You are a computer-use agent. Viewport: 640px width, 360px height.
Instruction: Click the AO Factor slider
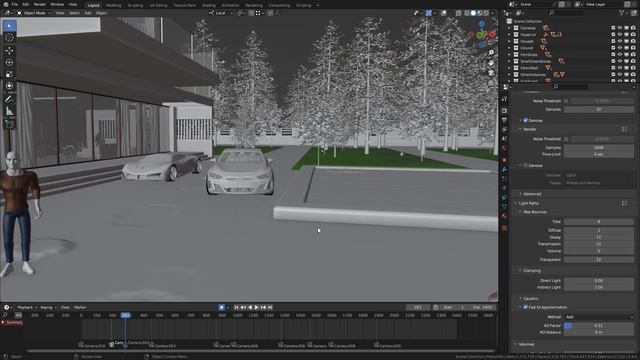pos(599,325)
